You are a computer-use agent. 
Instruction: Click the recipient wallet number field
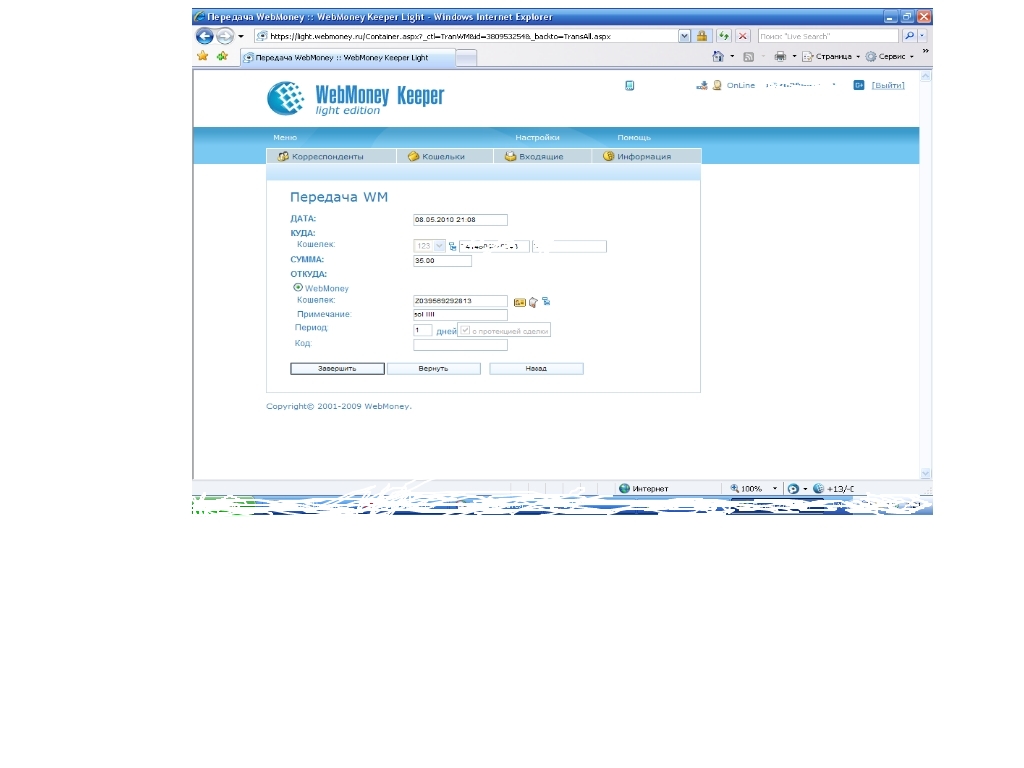point(494,246)
